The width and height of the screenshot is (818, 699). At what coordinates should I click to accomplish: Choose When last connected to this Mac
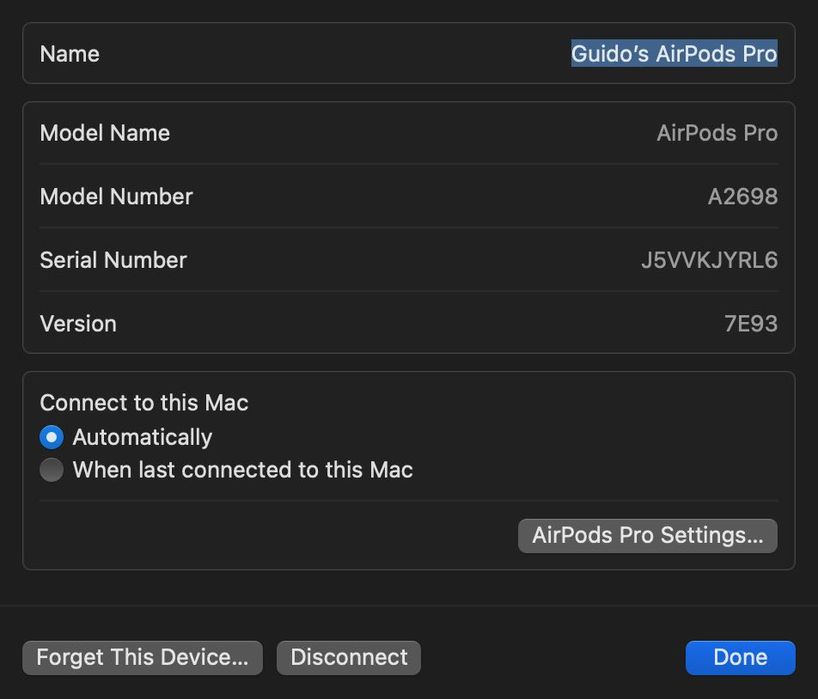click(52, 470)
